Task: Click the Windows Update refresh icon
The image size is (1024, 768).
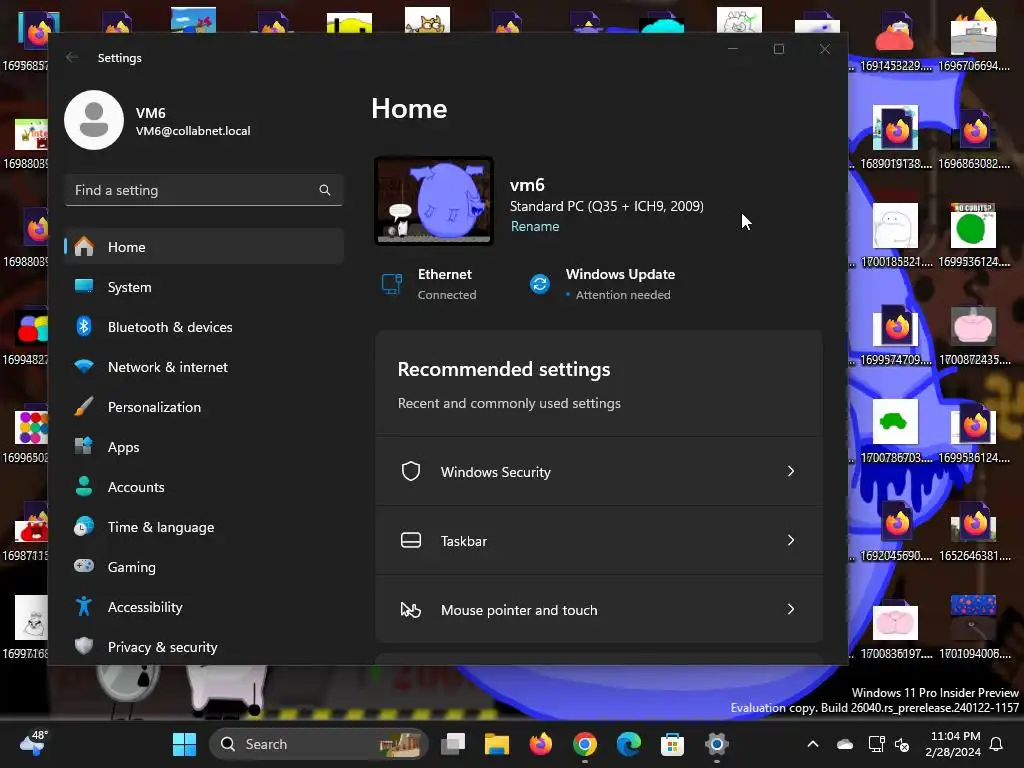Action: pyautogui.click(x=539, y=284)
